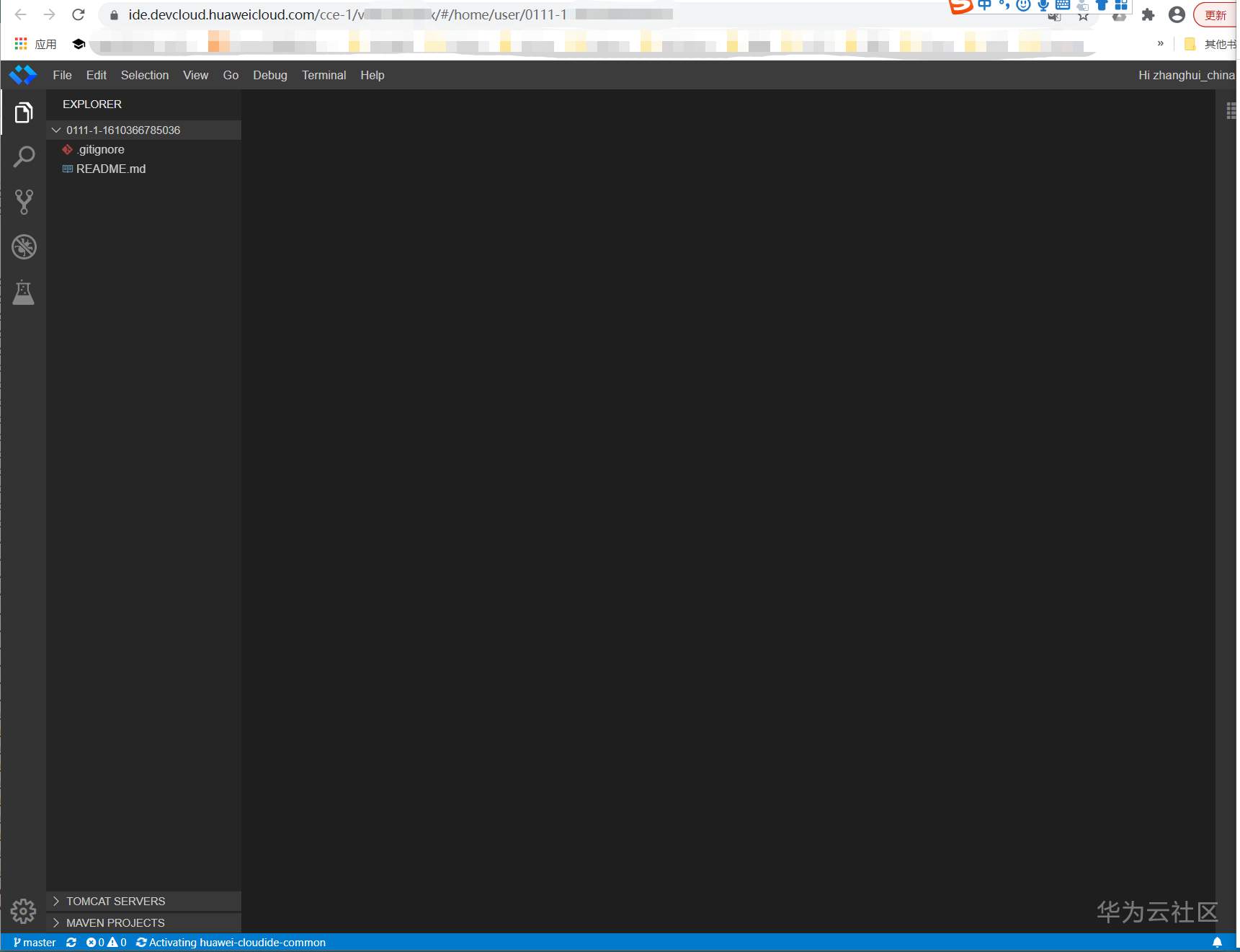1240x952 pixels.
Task: Click the grid icon at the editor's right edge
Action: coord(1231,110)
